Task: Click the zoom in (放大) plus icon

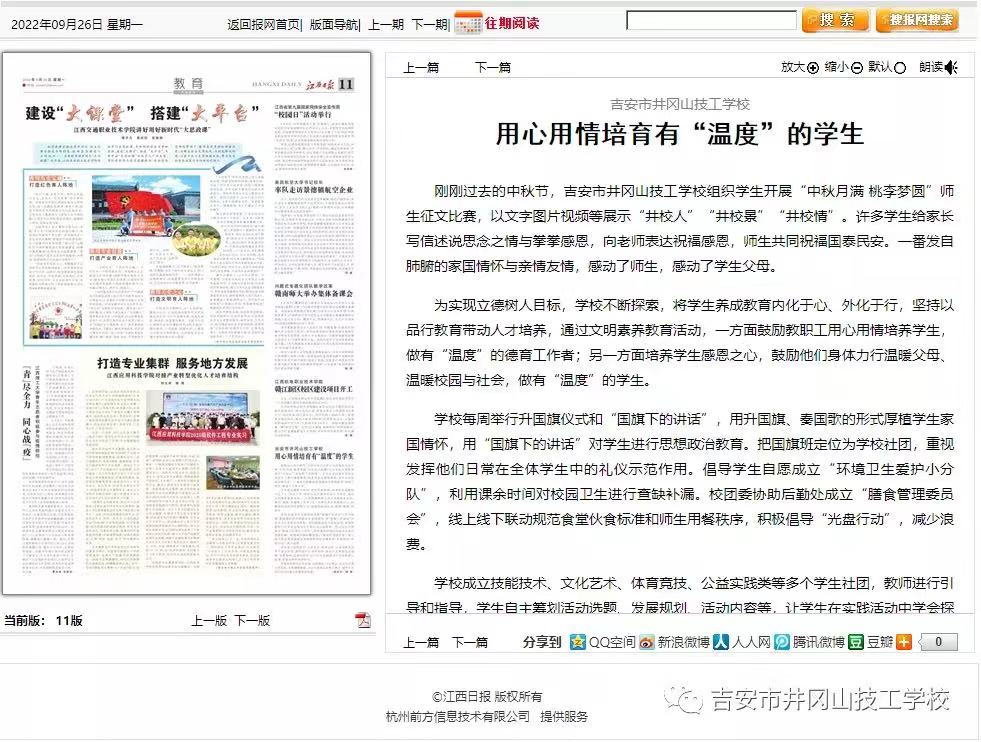Action: (813, 68)
